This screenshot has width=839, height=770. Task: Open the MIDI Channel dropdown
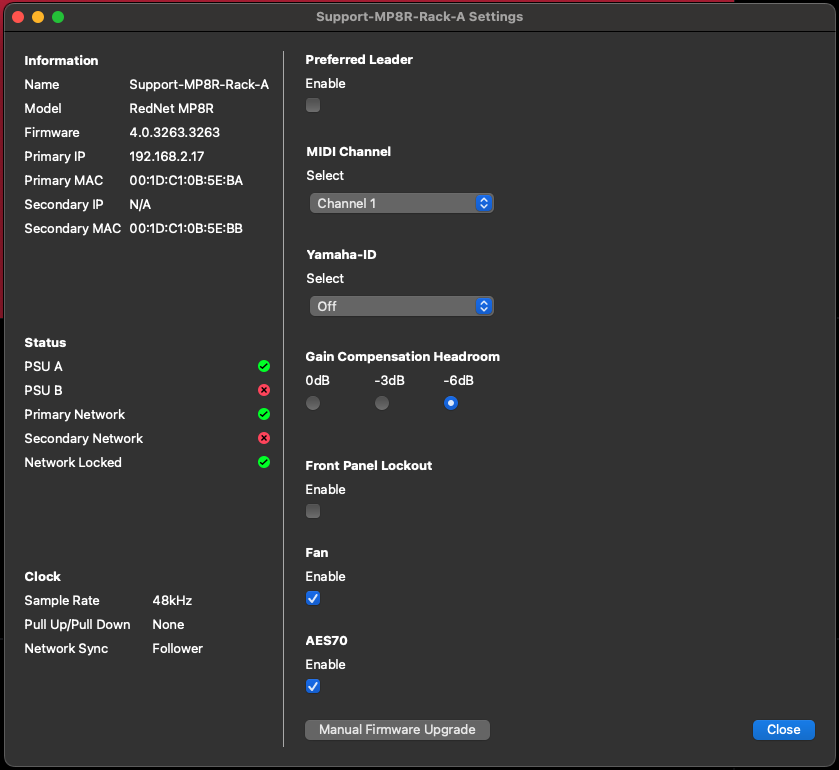click(x=401, y=203)
